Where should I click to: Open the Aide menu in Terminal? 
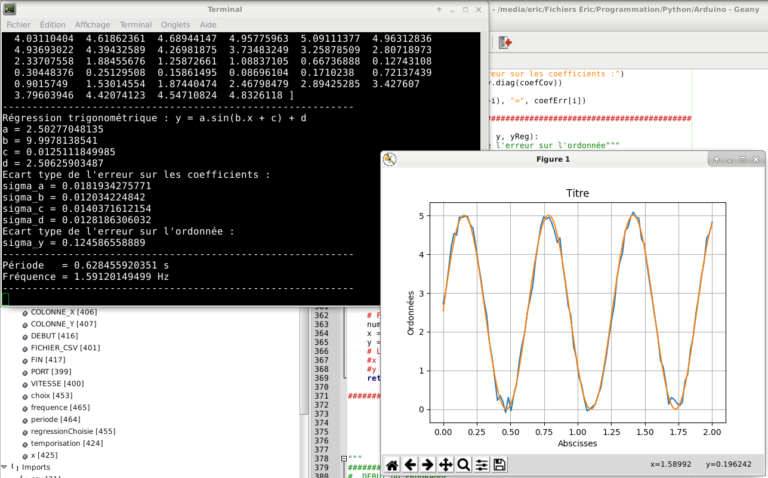(208, 23)
